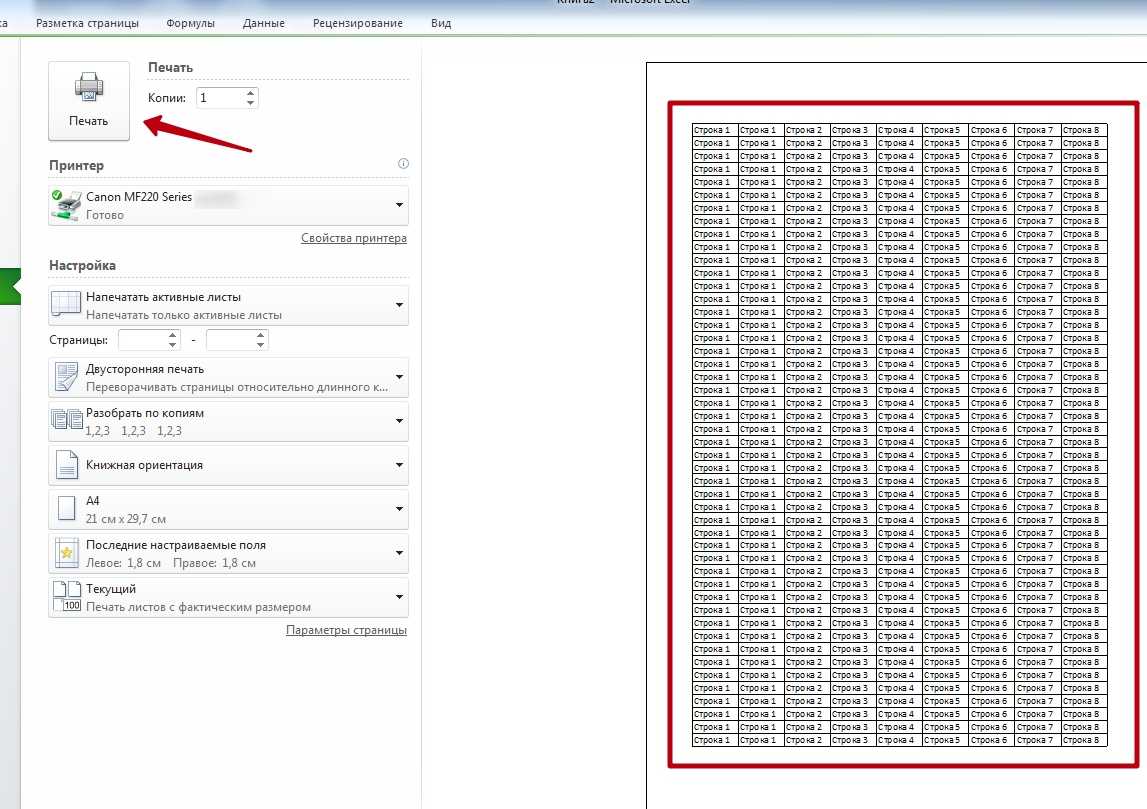
Task: Click the duplex printing icon
Action: pos(66,377)
